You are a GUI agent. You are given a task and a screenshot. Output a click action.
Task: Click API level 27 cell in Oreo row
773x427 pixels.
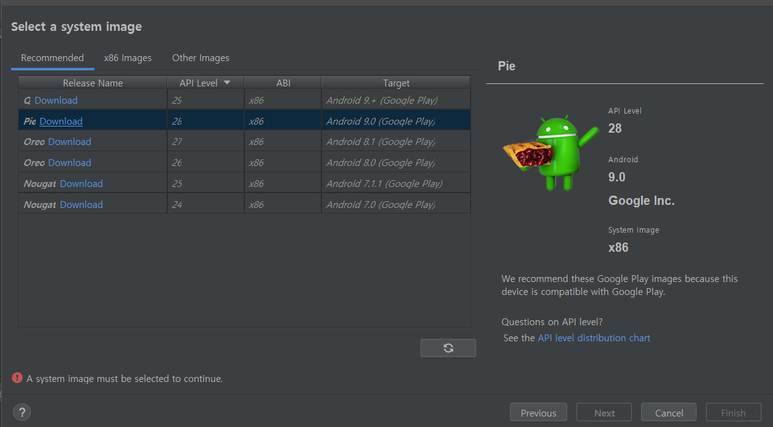click(x=206, y=142)
